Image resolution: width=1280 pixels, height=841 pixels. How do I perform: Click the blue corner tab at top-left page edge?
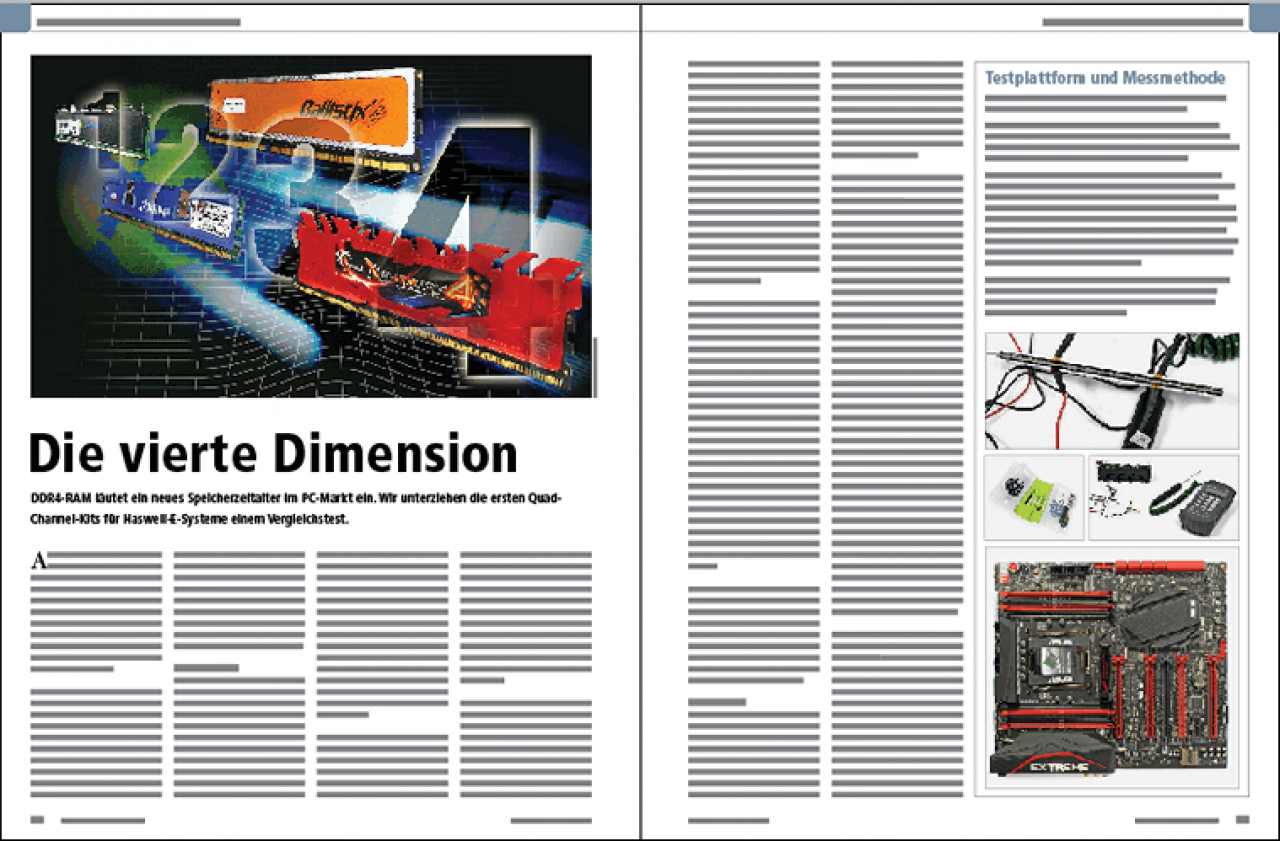15,18
